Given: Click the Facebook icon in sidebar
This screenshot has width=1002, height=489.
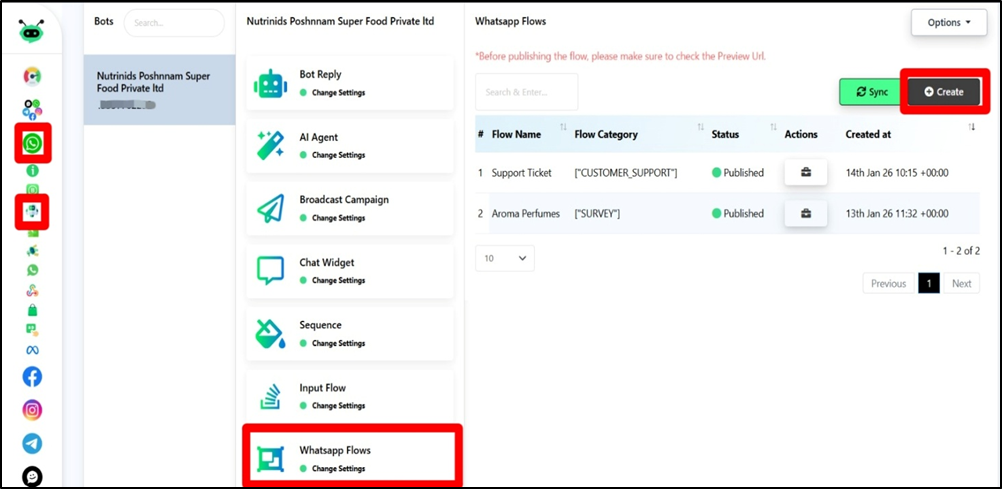Looking at the screenshot, I should (32, 376).
